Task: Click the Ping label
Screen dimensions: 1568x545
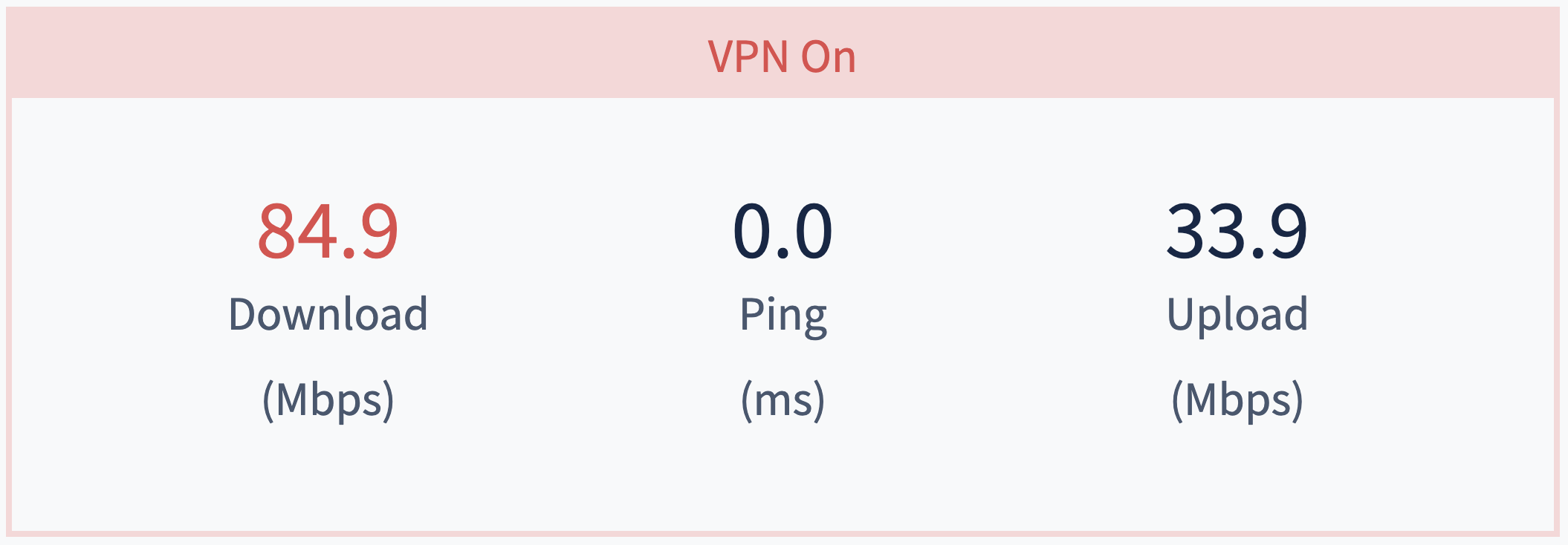Action: tap(783, 316)
